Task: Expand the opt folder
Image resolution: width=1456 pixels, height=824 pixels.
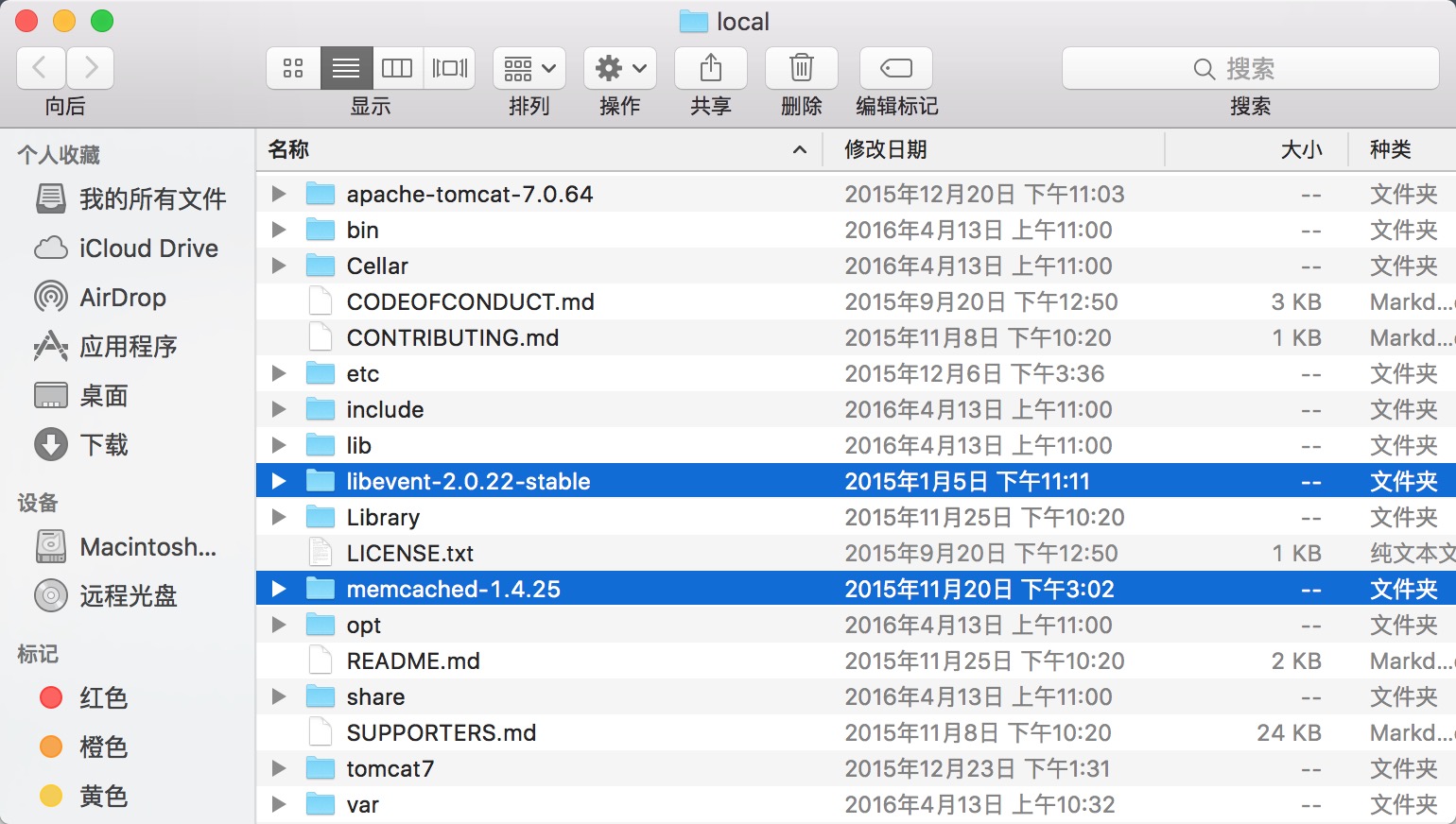Action: pos(279,625)
